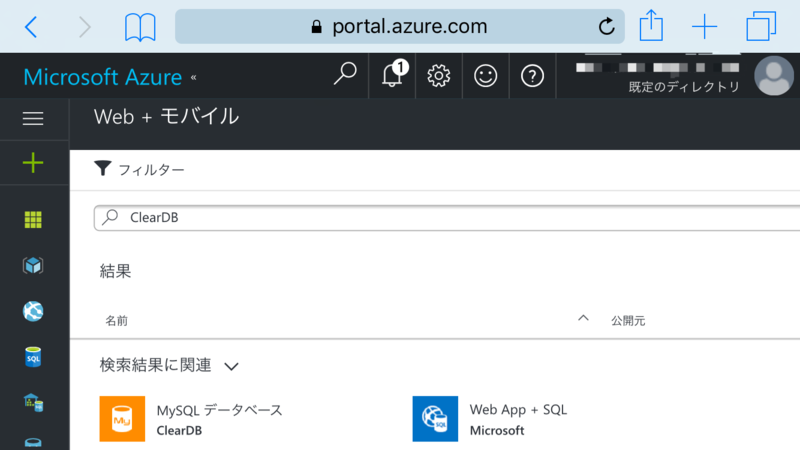This screenshot has height=450, width=800.
Task: Open All resources grid icon
Action: 33,220
